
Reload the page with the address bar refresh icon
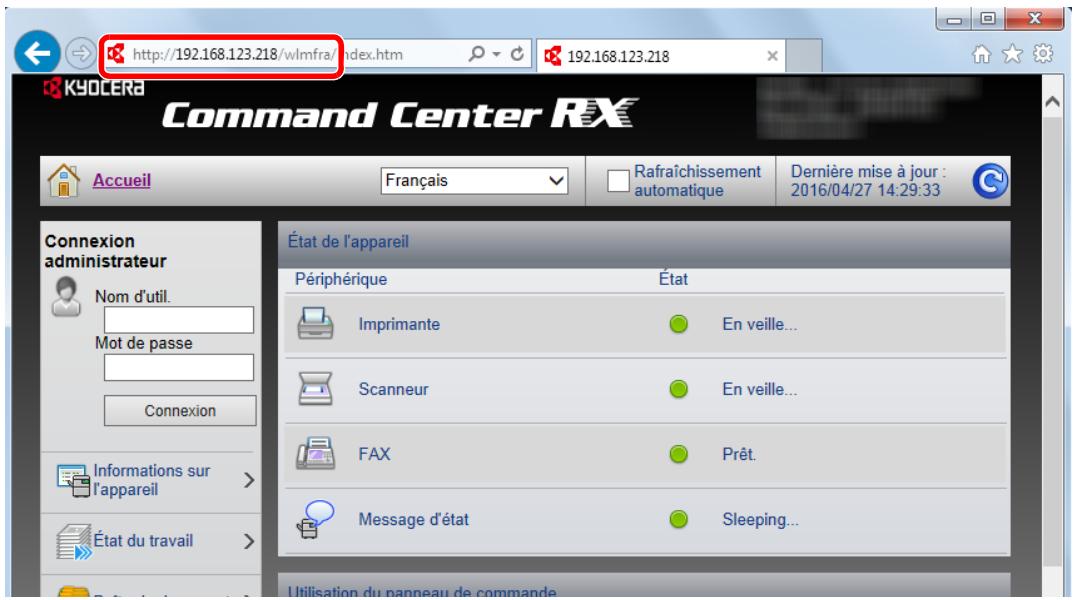coord(518,53)
